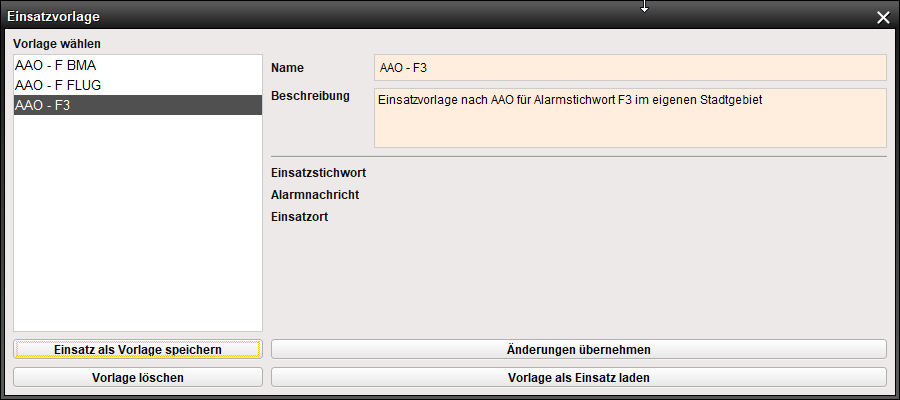The height and width of the screenshot is (400, 900).
Task: Click the Einsatzort label
Action: 300,215
